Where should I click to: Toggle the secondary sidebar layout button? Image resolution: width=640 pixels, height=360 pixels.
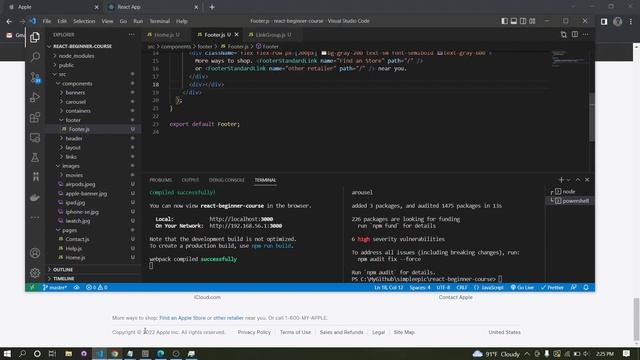tap(523, 21)
